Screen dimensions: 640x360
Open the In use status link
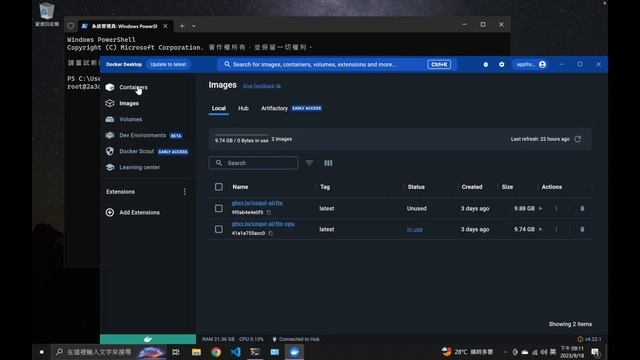[415, 230]
